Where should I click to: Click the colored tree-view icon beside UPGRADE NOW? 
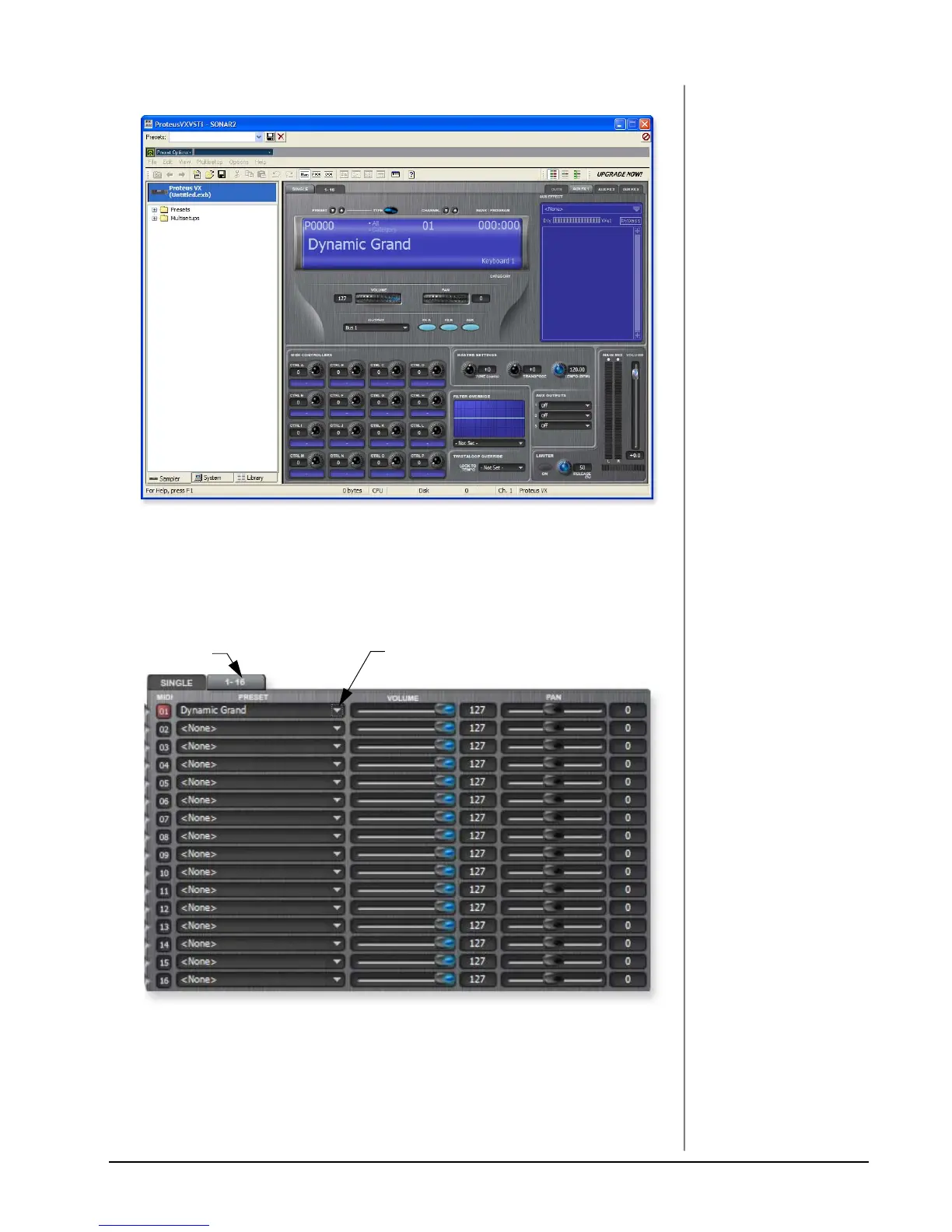[577, 174]
